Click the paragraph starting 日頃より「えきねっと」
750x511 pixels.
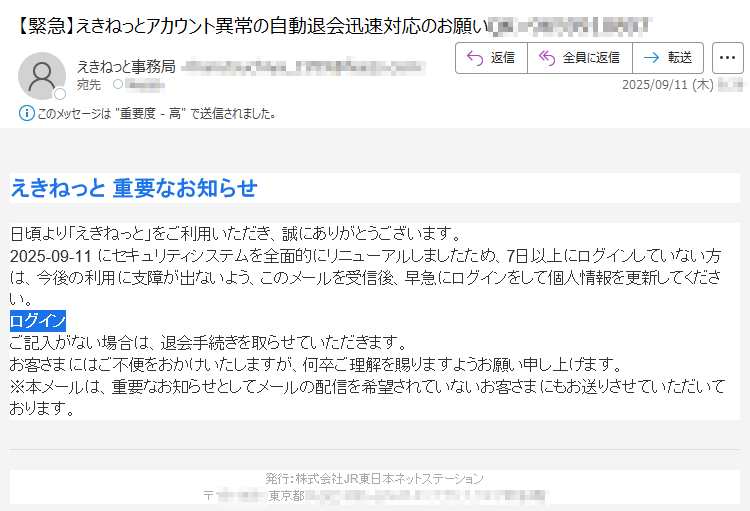tap(235, 233)
